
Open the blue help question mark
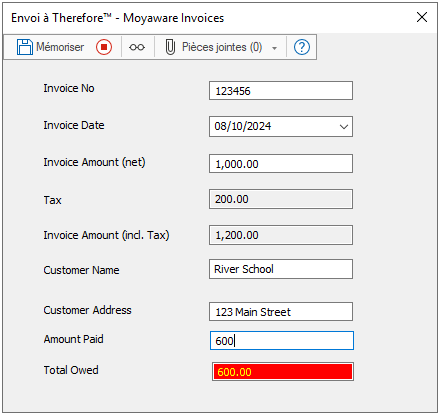pos(302,47)
